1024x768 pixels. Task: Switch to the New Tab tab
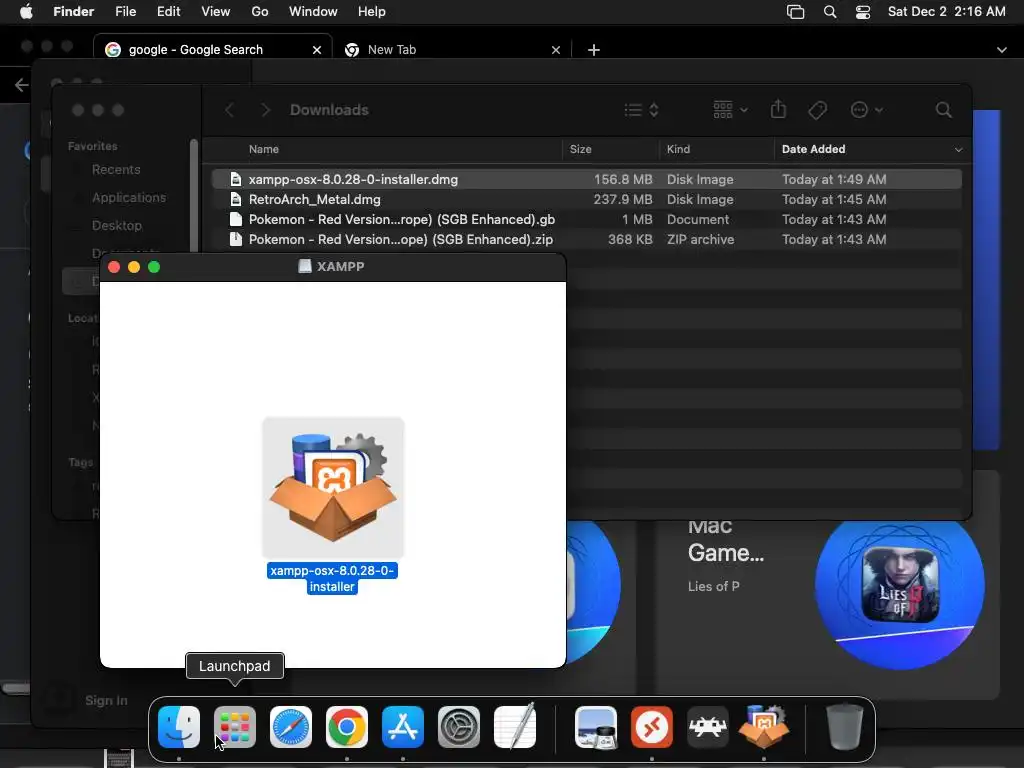tap(451, 50)
